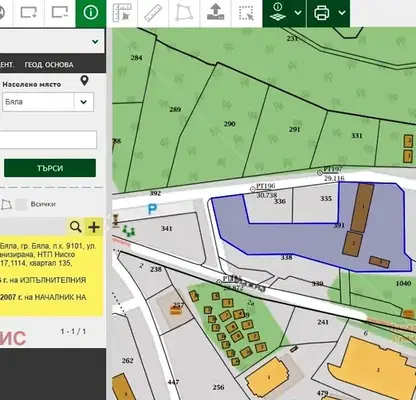Click the plus icon in results panel
The width and height of the screenshot is (416, 400).
94,227
